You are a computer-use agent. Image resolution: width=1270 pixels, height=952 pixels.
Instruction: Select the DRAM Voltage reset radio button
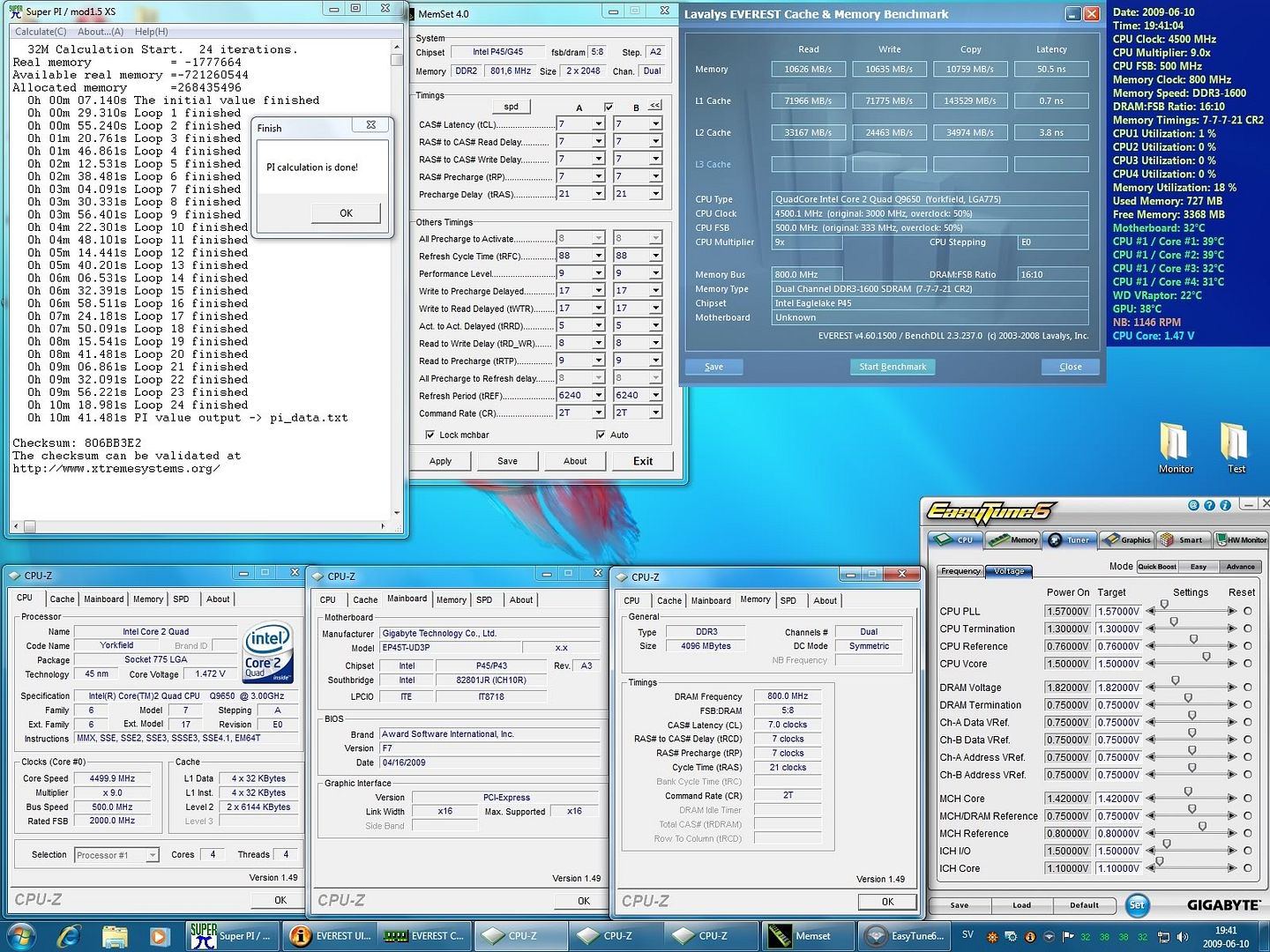click(1248, 688)
